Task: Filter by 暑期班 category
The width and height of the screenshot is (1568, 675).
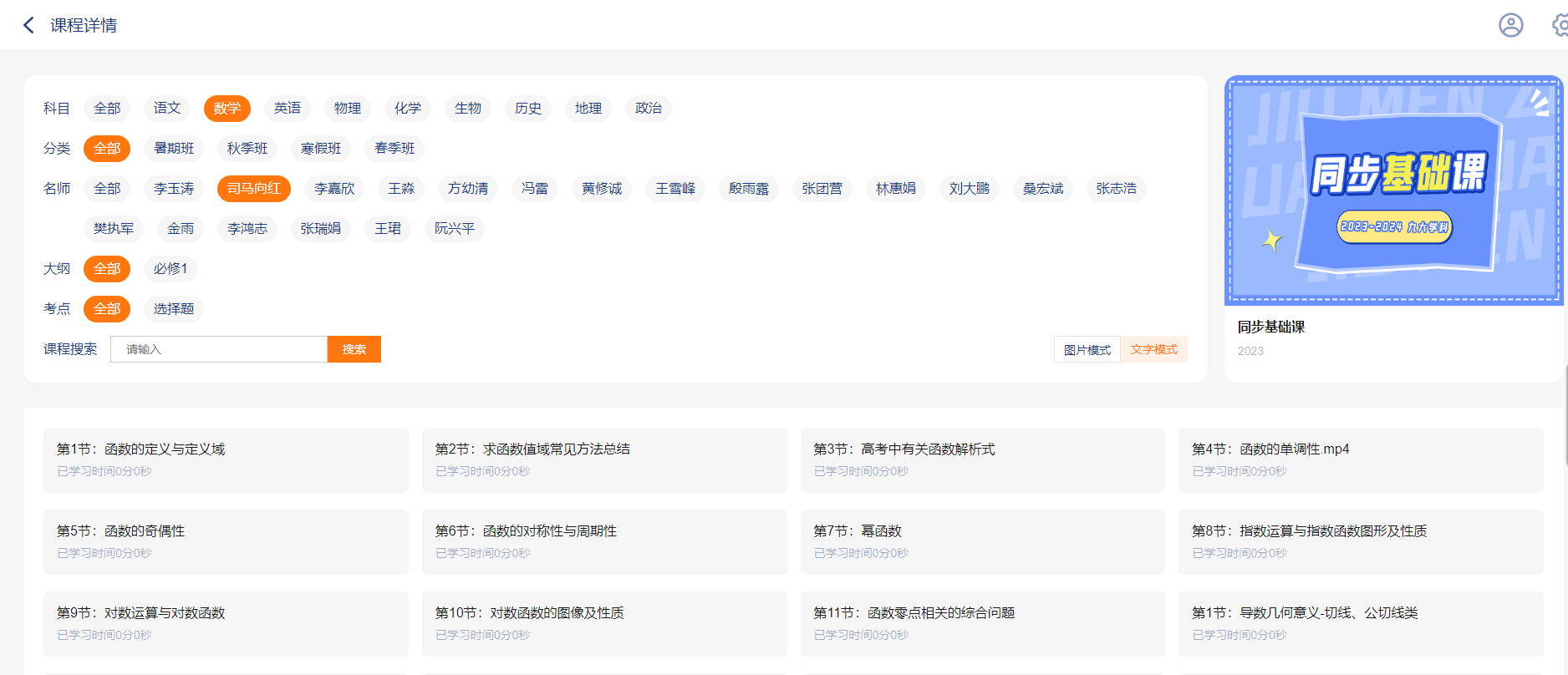Action: coord(174,148)
